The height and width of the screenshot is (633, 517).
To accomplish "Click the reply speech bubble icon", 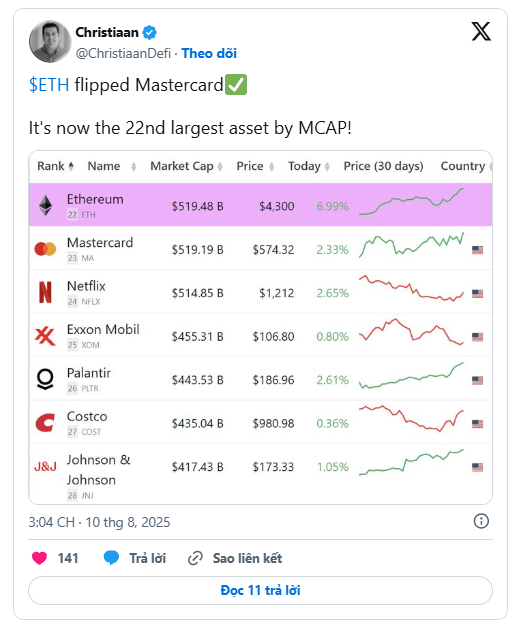I will pos(111,558).
